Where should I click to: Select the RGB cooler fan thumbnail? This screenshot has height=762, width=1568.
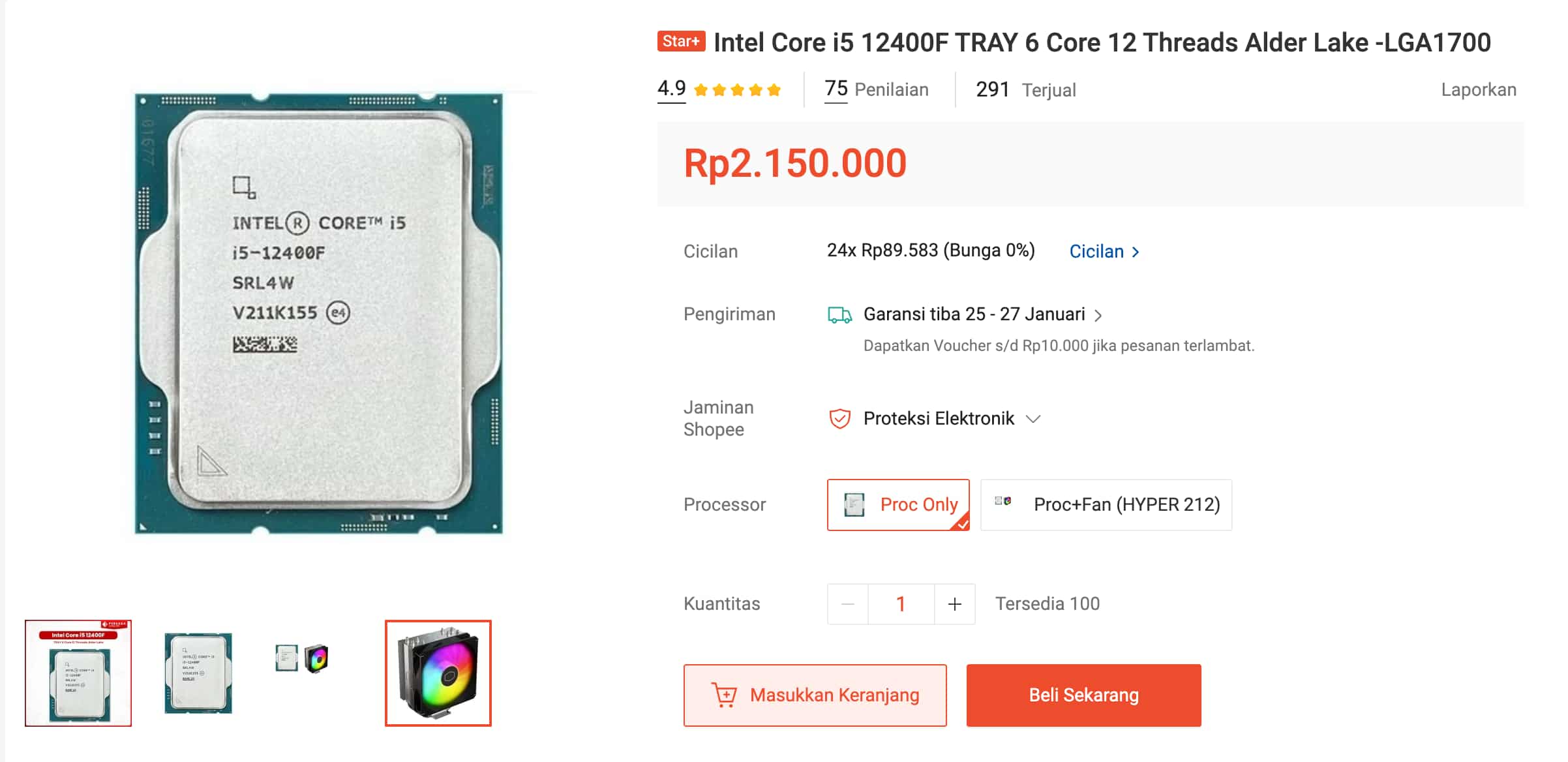click(x=438, y=673)
